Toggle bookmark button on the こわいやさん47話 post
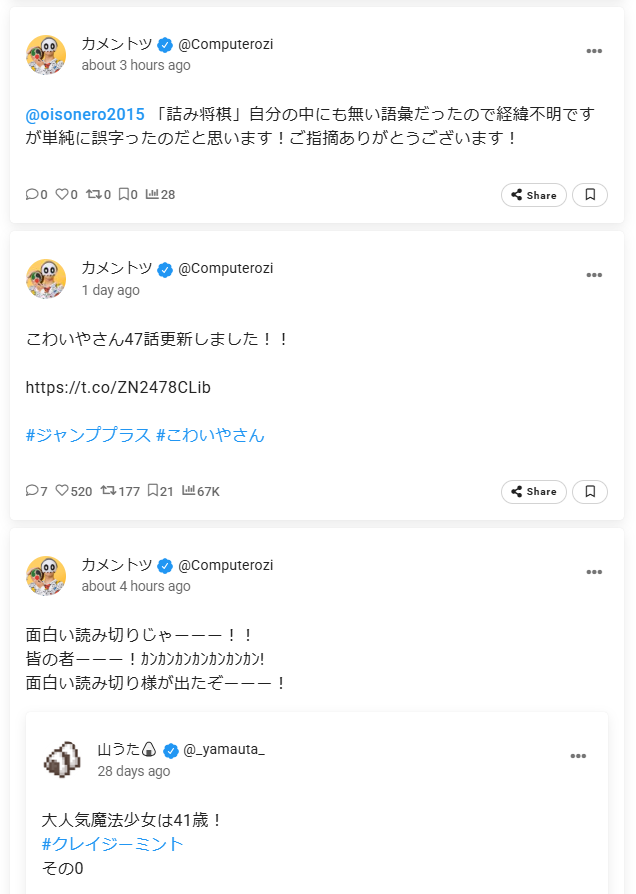The image size is (636, 894). [x=590, y=491]
